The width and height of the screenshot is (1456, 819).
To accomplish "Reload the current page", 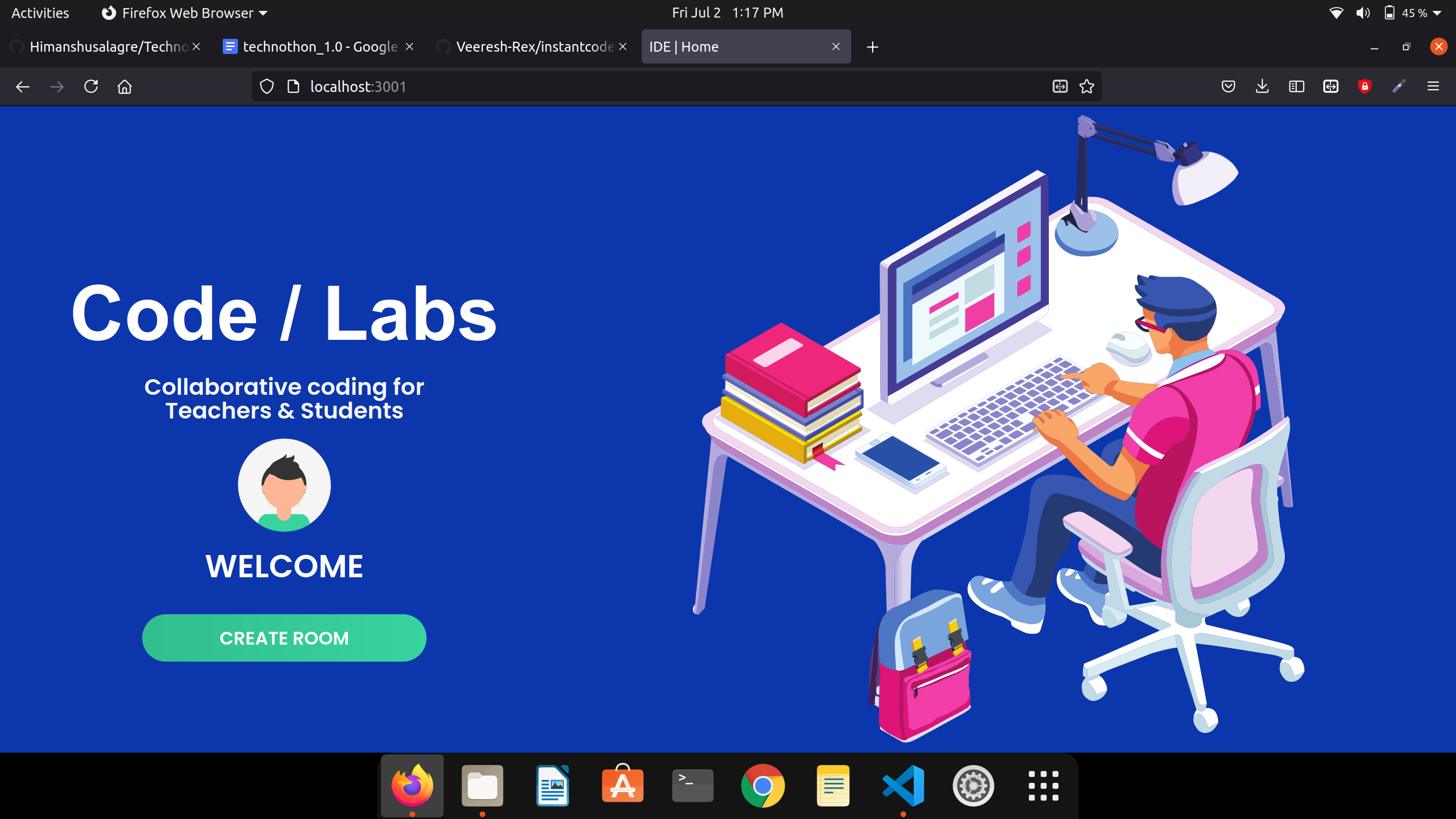I will 91,86.
